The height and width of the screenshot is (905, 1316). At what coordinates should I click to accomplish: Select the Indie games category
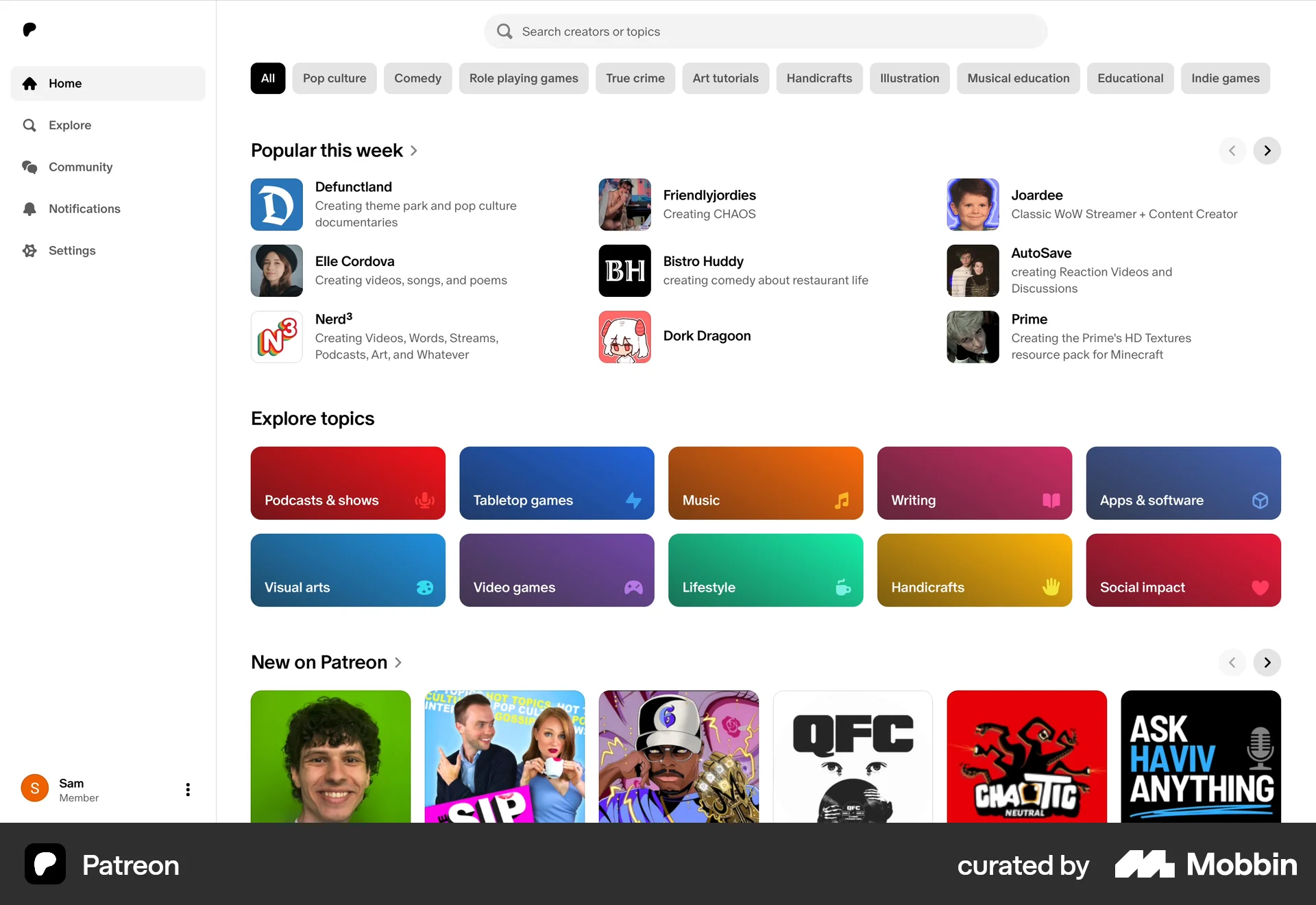click(x=1225, y=78)
